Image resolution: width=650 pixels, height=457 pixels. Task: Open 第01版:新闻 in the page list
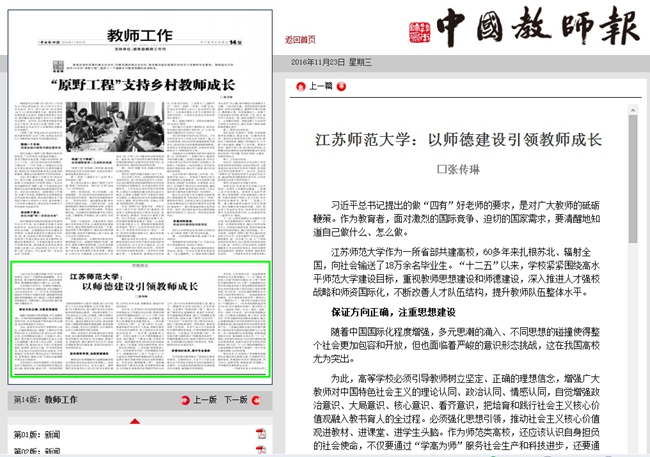36,434
